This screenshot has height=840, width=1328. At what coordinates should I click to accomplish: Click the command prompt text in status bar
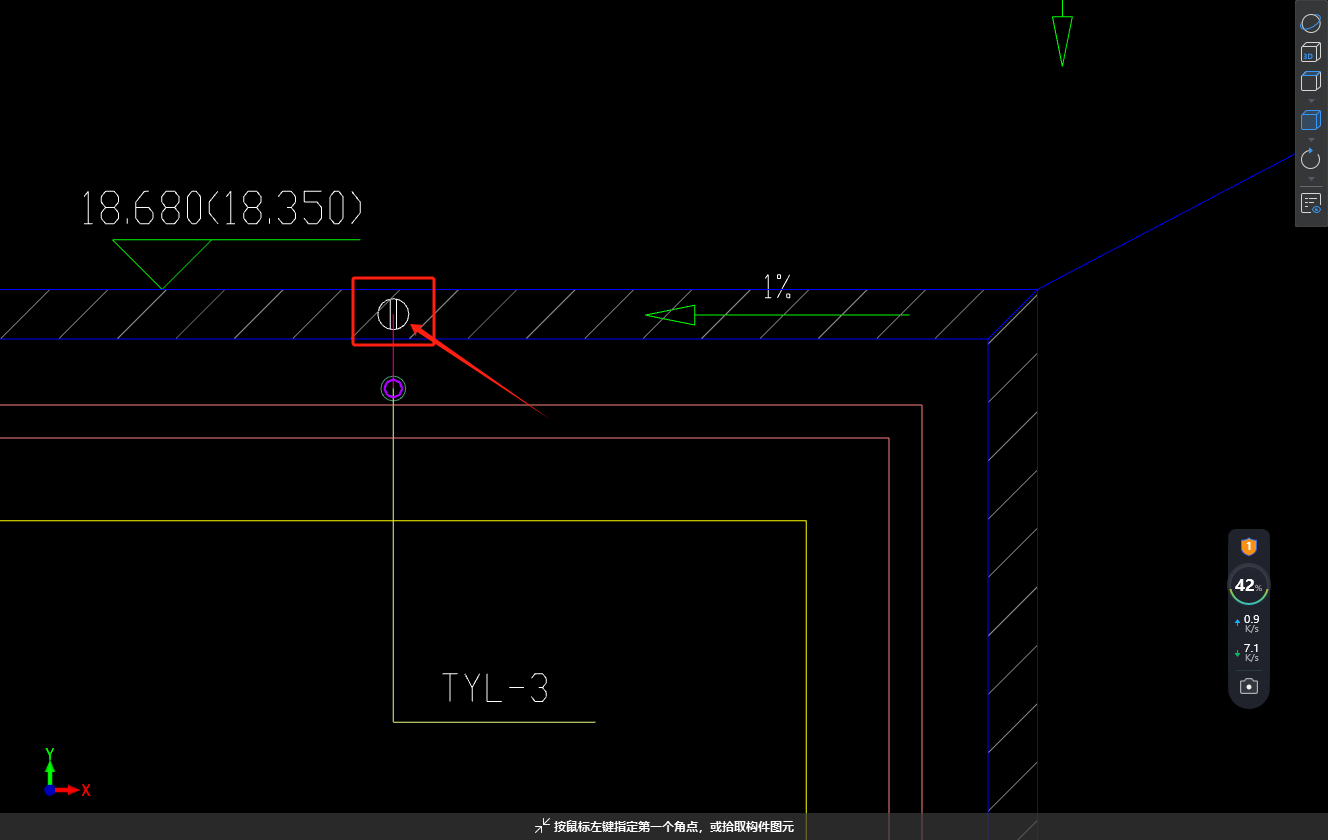coord(674,827)
